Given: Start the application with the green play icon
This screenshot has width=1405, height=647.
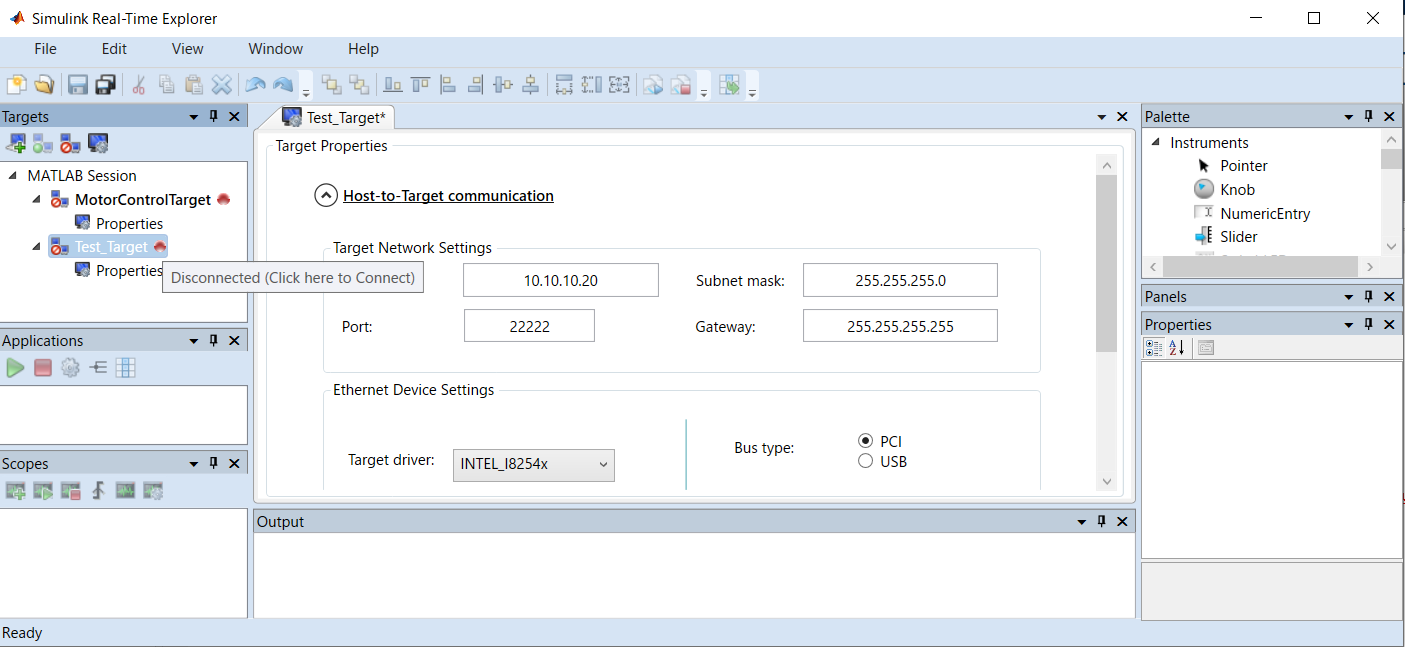Looking at the screenshot, I should (15, 368).
